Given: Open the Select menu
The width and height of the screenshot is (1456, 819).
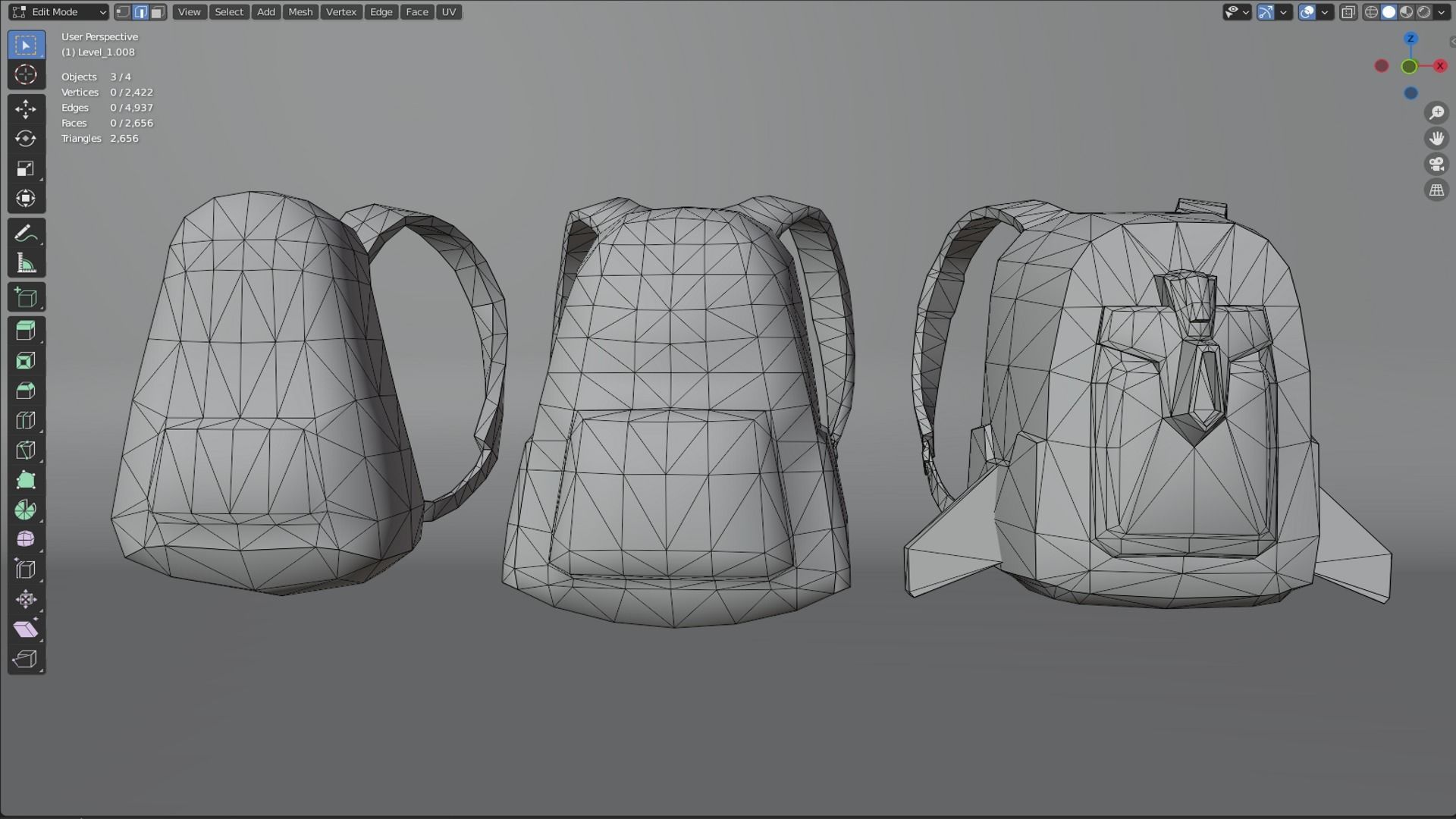Looking at the screenshot, I should 229,12.
